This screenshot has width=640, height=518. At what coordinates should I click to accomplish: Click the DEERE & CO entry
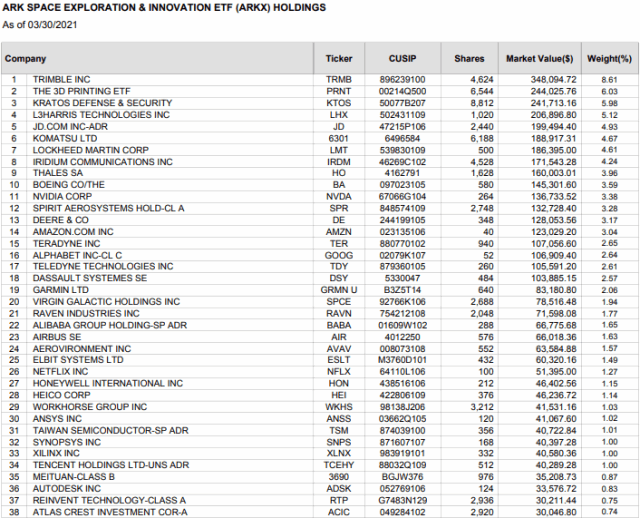pos(61,220)
